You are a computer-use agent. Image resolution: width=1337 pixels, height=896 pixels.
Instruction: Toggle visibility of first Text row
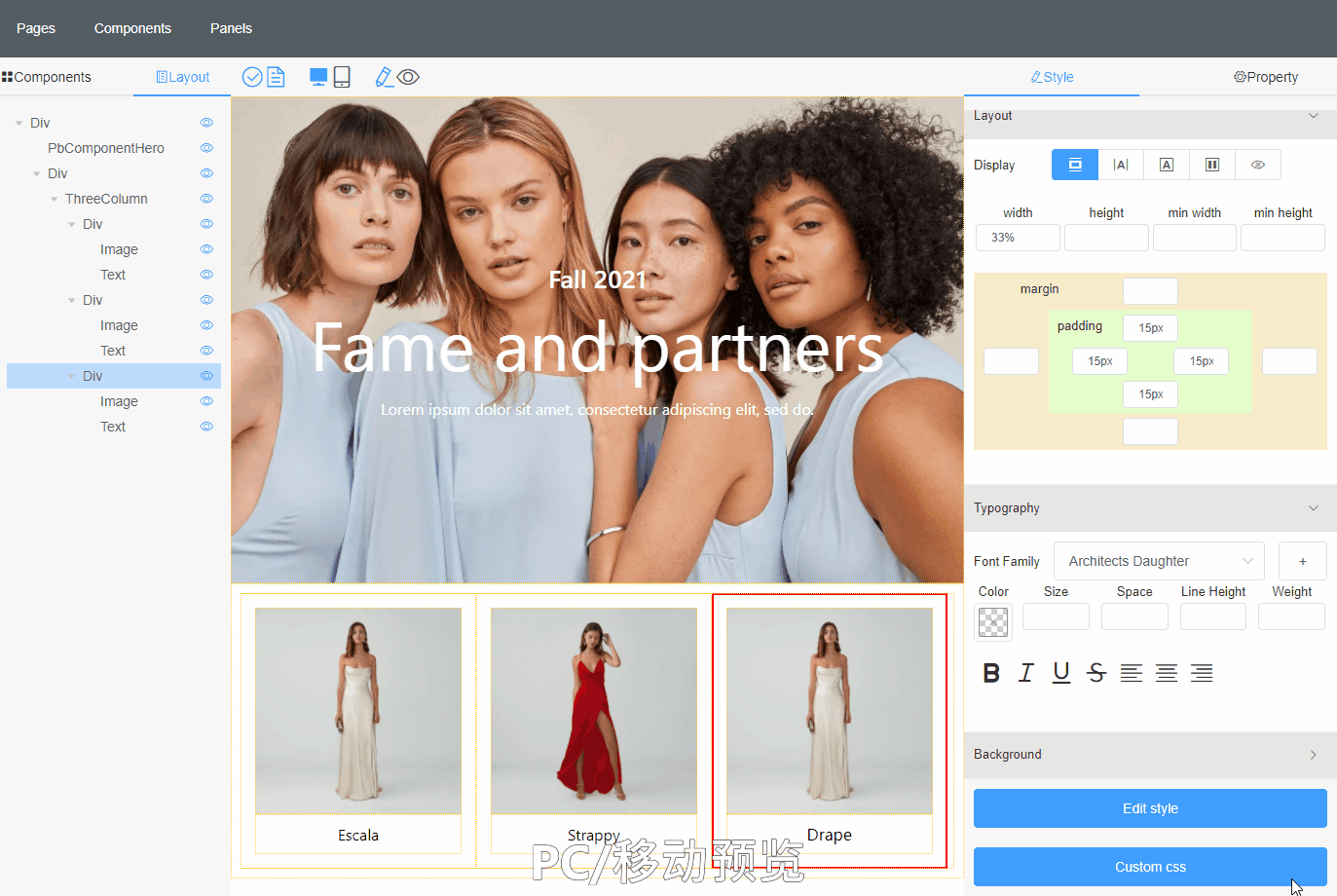click(x=206, y=275)
